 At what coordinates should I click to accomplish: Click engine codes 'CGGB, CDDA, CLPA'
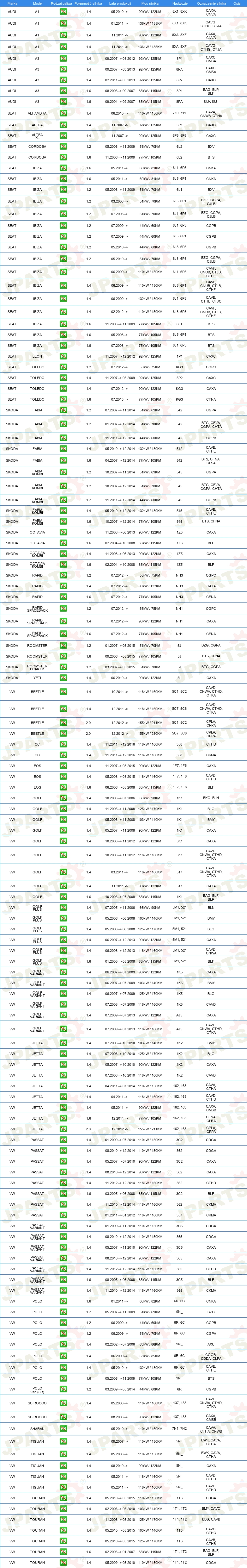(x=211, y=1357)
